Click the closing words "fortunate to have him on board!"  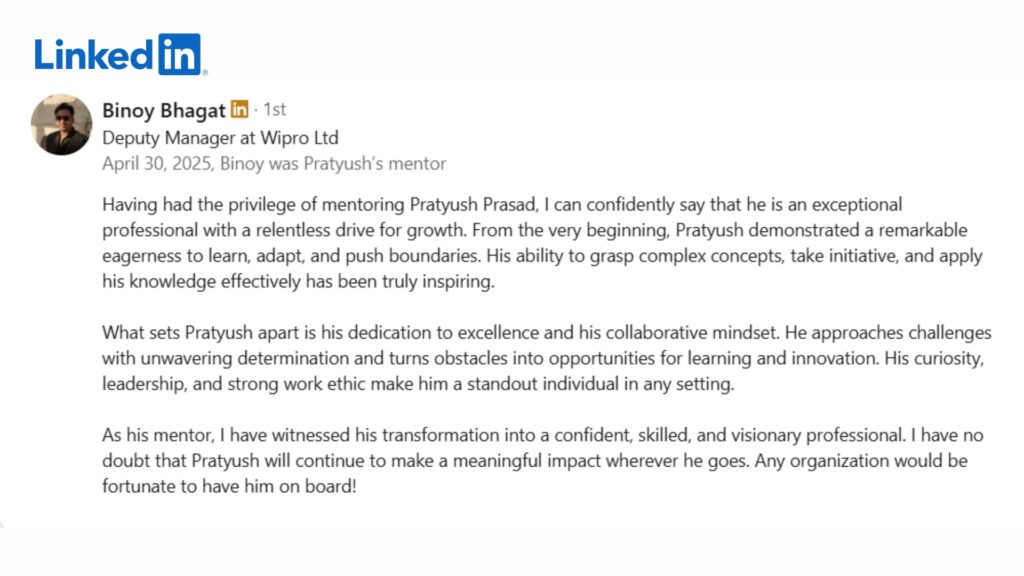(x=229, y=487)
